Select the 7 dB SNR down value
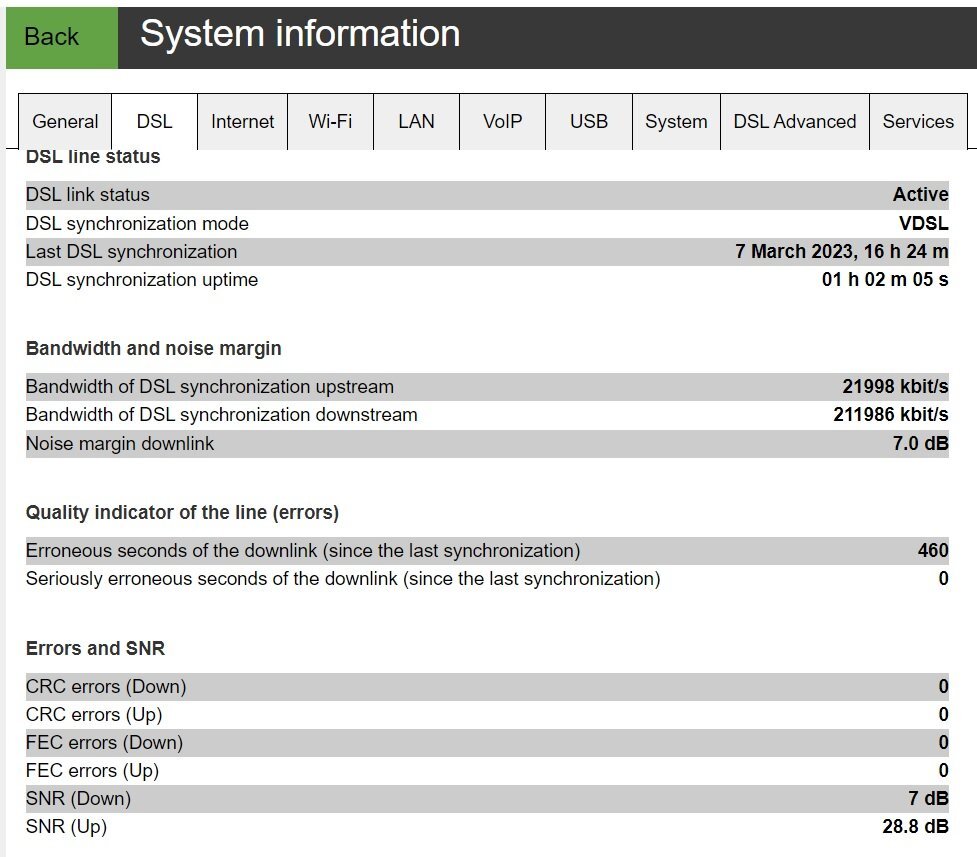This screenshot has height=857, width=977. point(928,798)
